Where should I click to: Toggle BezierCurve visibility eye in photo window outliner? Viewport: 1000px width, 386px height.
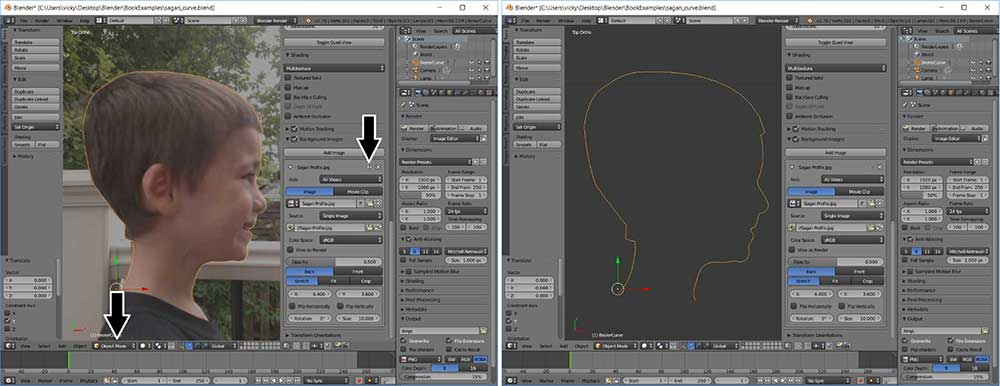tap(471, 63)
